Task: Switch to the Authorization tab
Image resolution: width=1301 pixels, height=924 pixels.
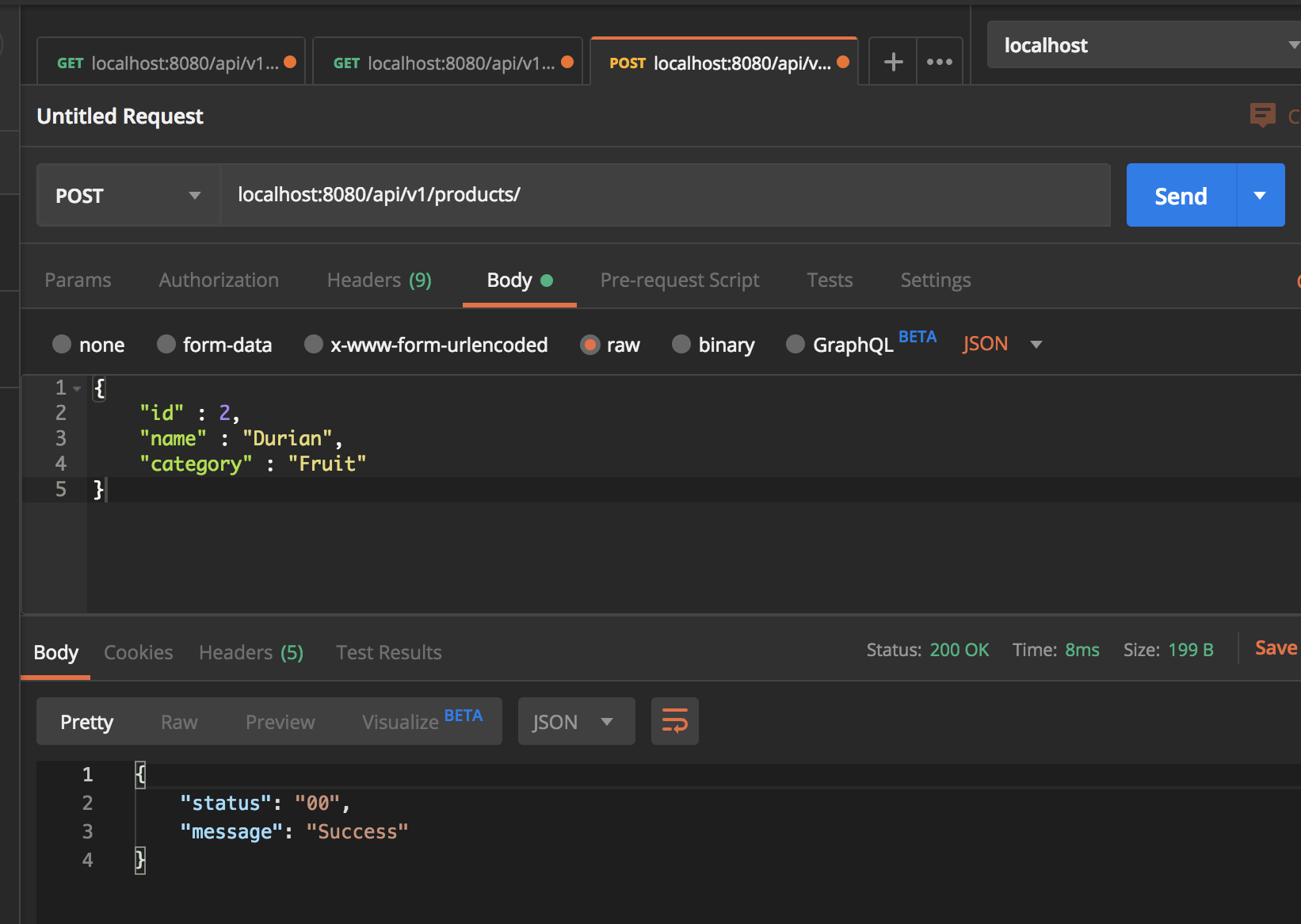Action: 219,280
